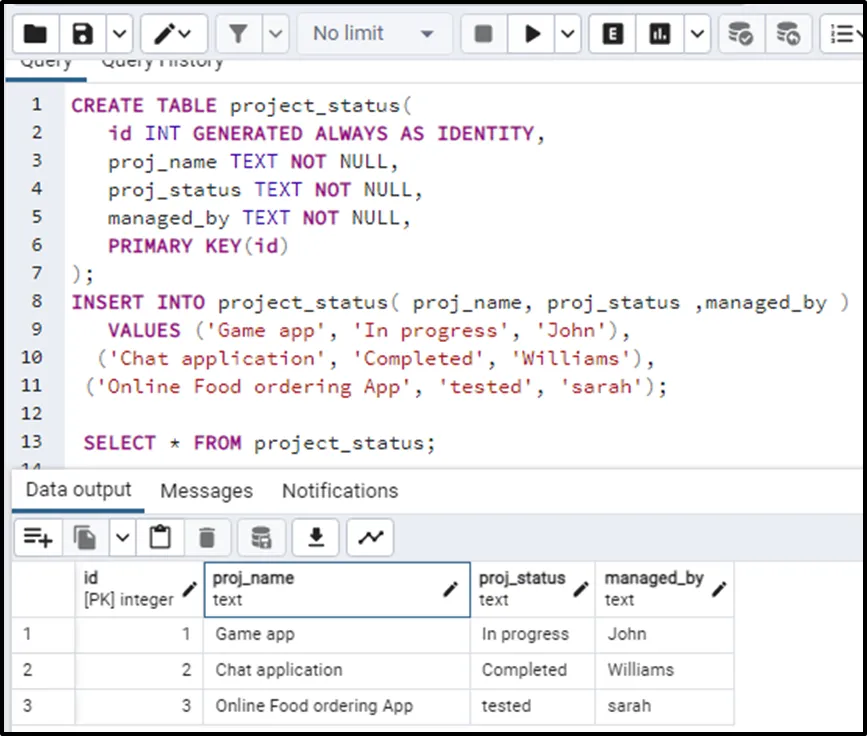Click the Rollback transaction database icon
Screen dimensions: 867x736
tap(789, 34)
